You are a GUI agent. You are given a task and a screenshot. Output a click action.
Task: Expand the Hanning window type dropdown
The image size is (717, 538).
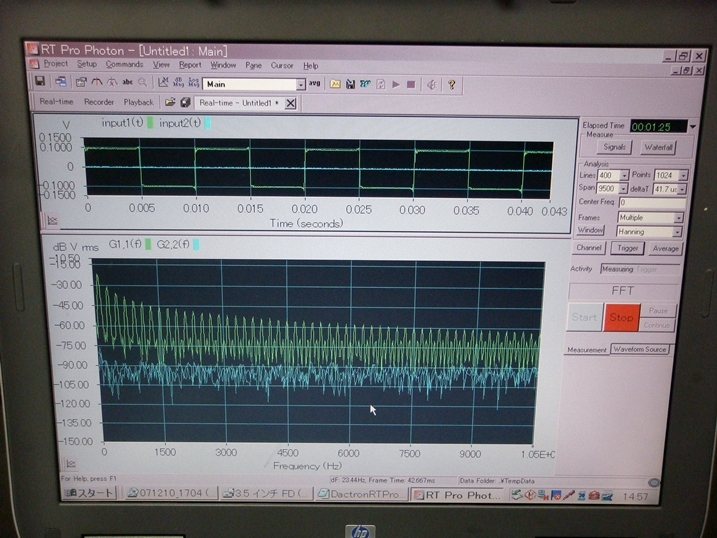[x=677, y=232]
